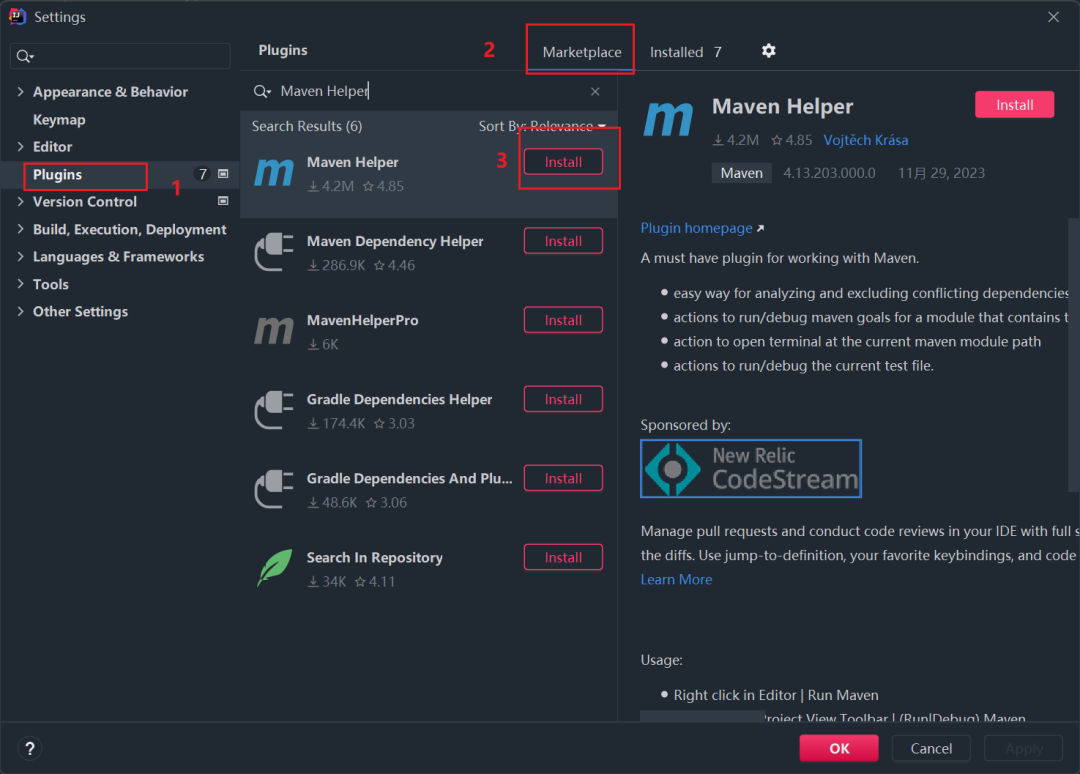Confirm settings with the OK button
The width and height of the screenshot is (1080, 774).
click(839, 749)
